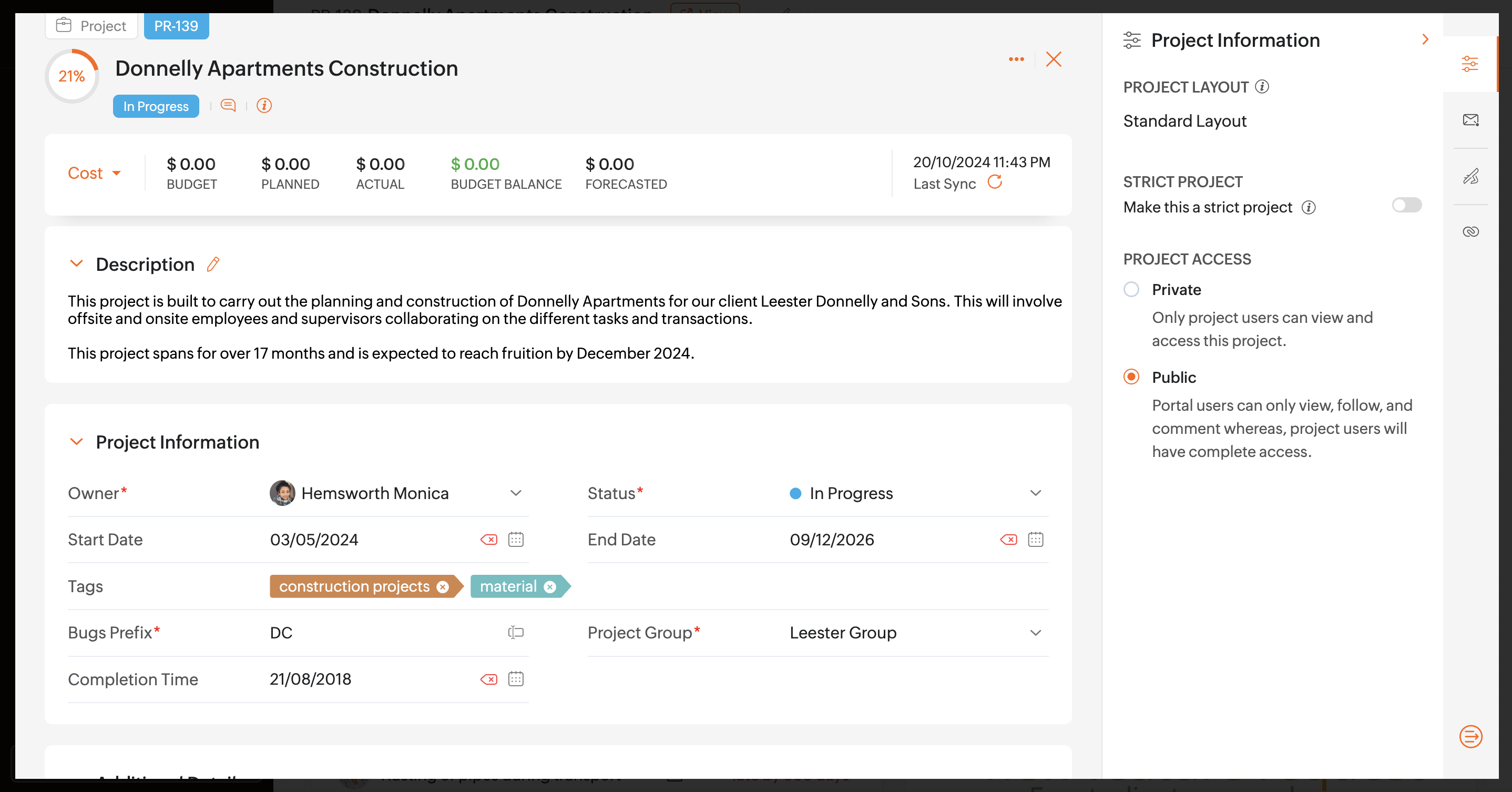The image size is (1512, 792).
Task: Click the comments icon beside In Progress badge
Action: [x=228, y=106]
